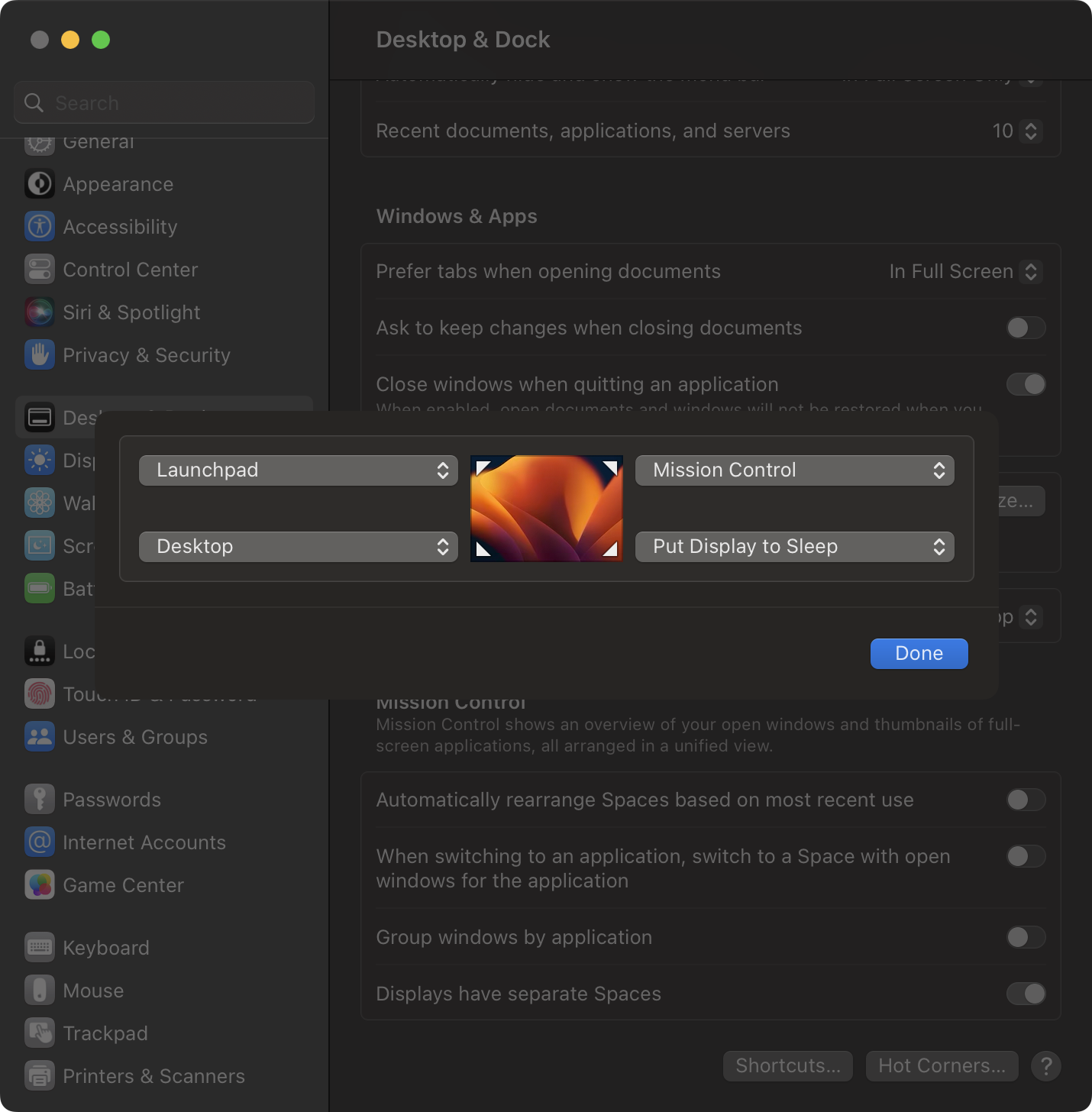
Task: Open the top-left corner Launchpad dropdown
Action: 298,470
